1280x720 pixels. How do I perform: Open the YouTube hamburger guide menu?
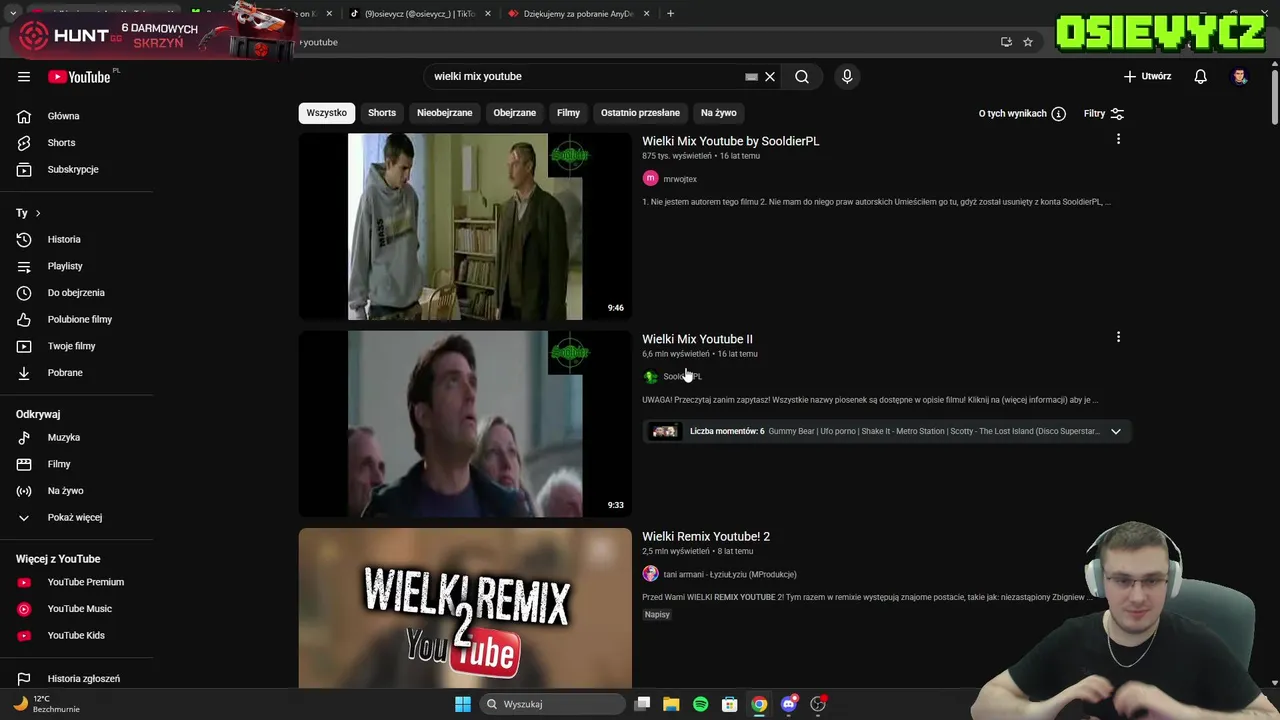24,77
